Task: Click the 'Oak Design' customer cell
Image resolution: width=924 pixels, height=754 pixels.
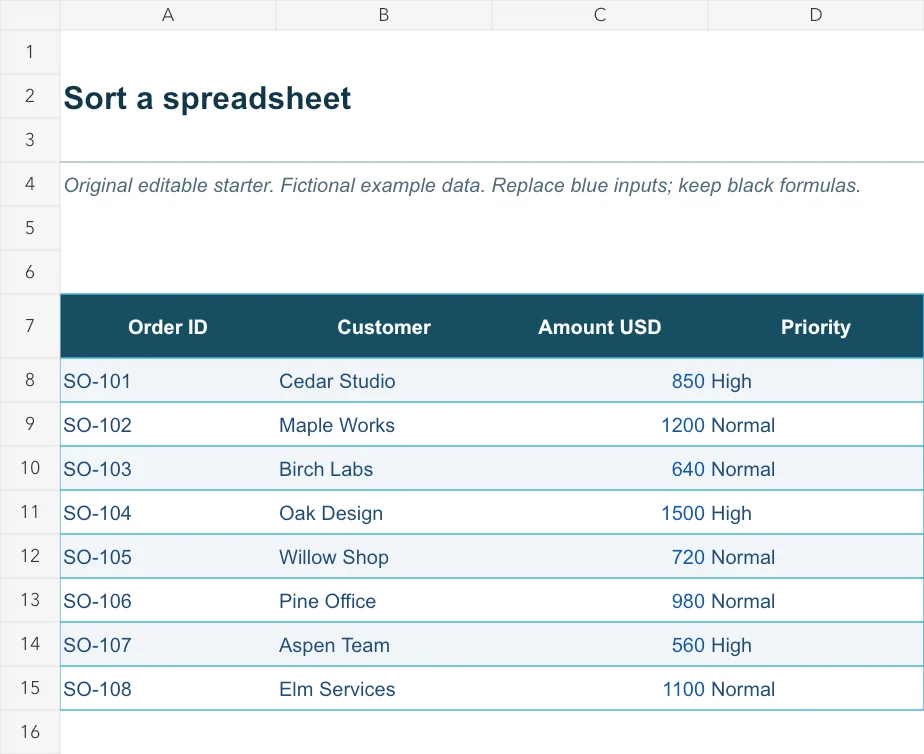Action: pyautogui.click(x=384, y=512)
